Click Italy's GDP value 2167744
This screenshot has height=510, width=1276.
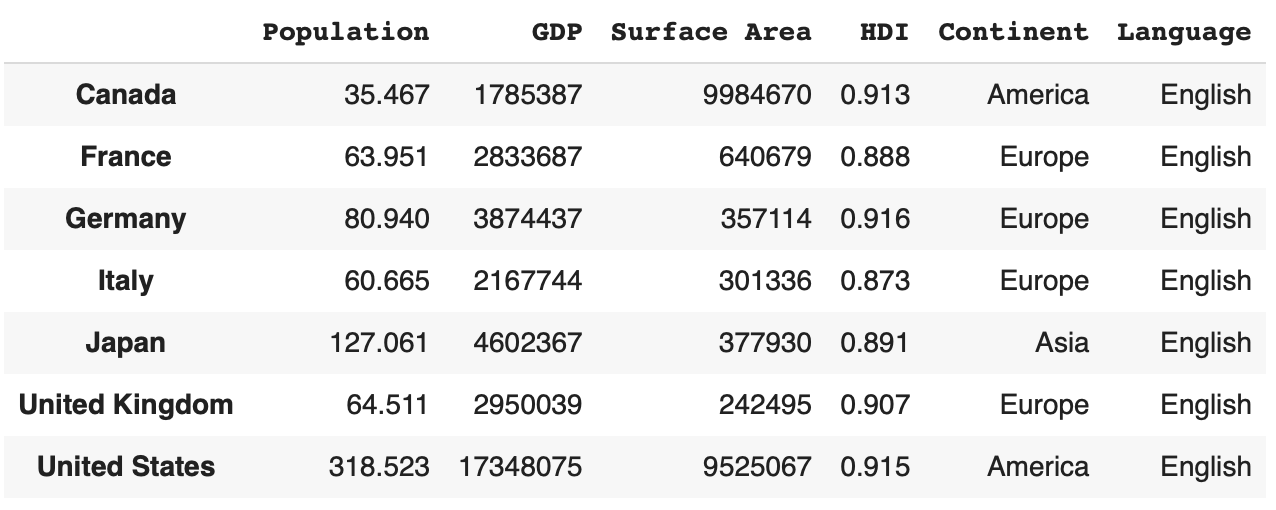[527, 281]
